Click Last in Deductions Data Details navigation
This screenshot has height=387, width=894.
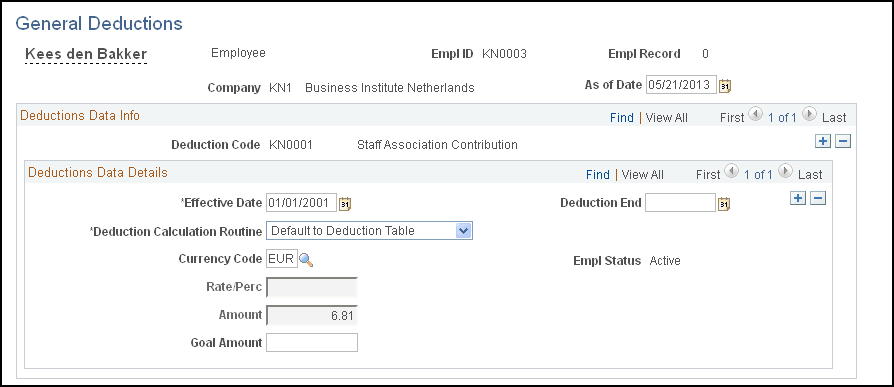810,174
